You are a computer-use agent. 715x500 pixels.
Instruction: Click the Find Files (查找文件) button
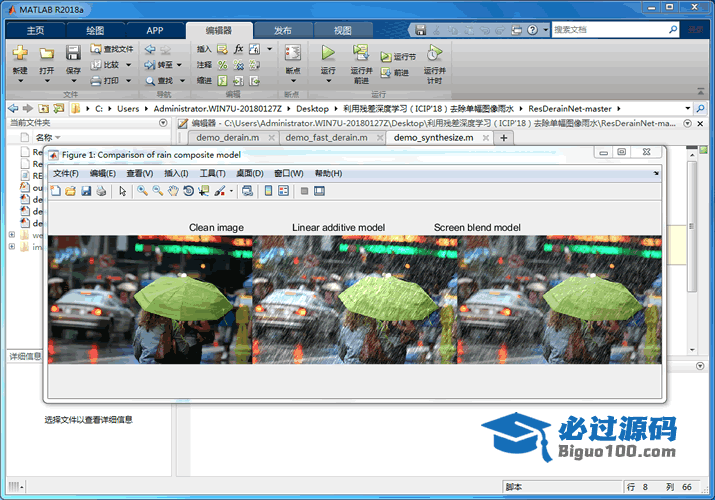coord(112,49)
